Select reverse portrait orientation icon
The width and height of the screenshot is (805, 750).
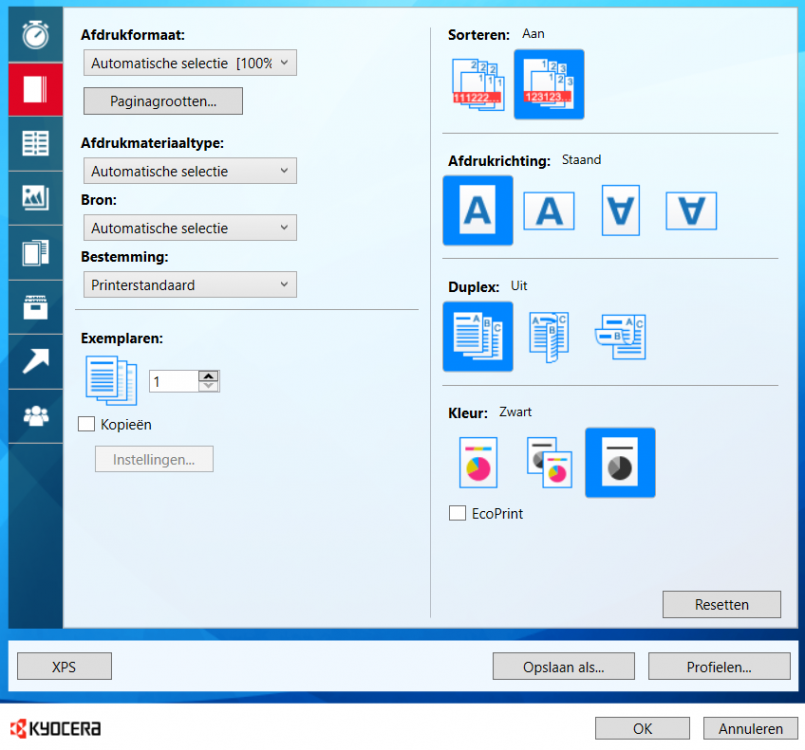tap(619, 210)
